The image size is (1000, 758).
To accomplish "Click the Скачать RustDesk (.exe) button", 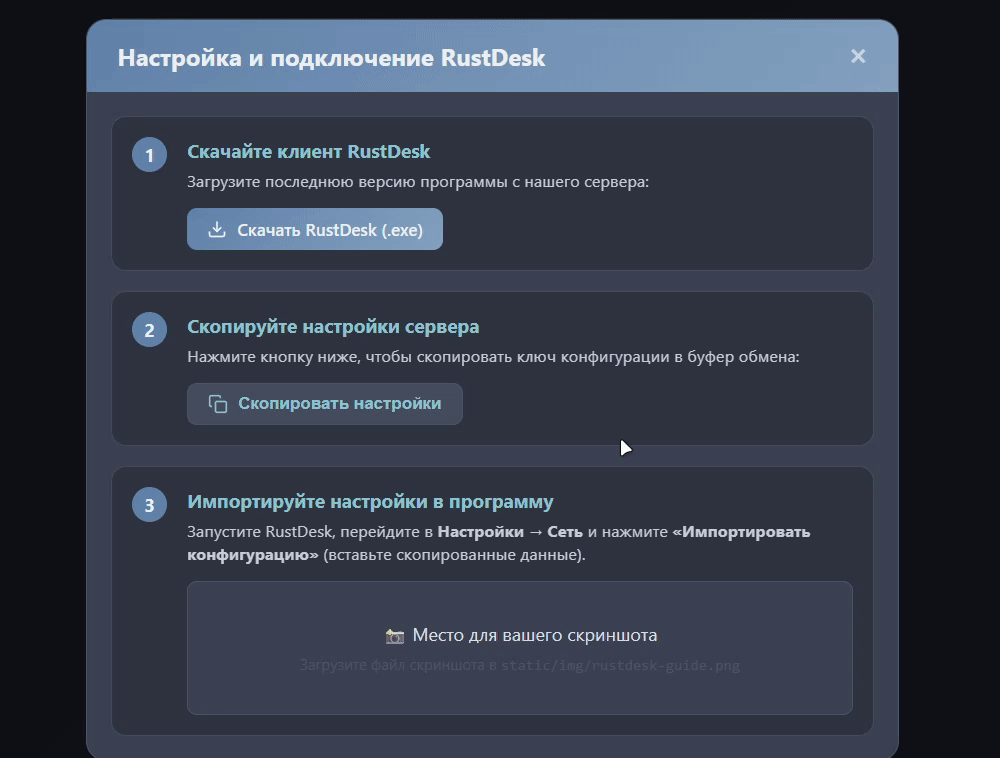I will coord(314,229).
